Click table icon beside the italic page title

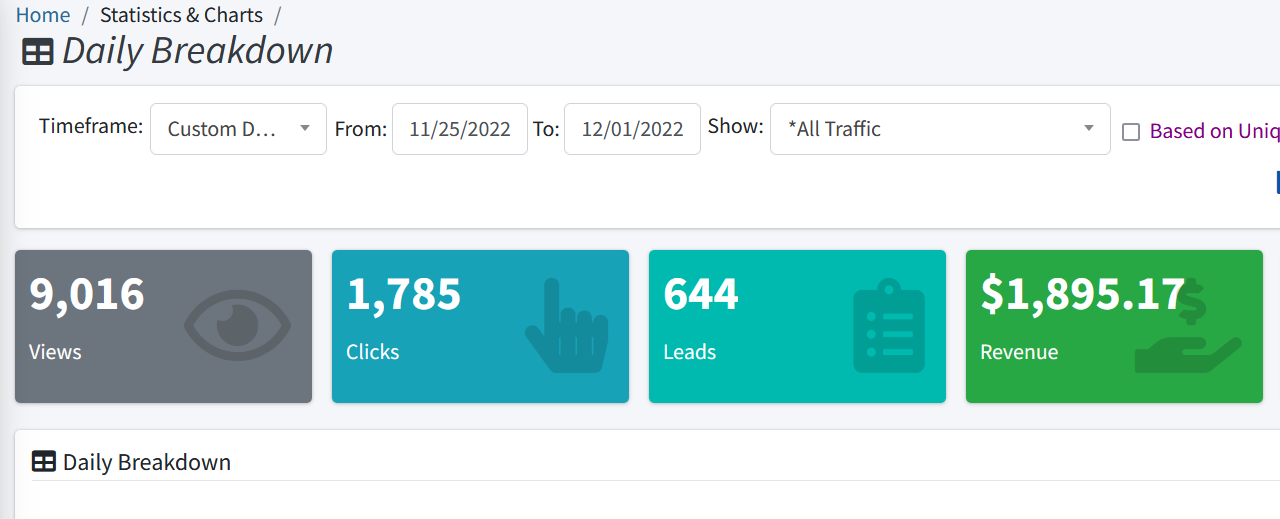coord(38,52)
